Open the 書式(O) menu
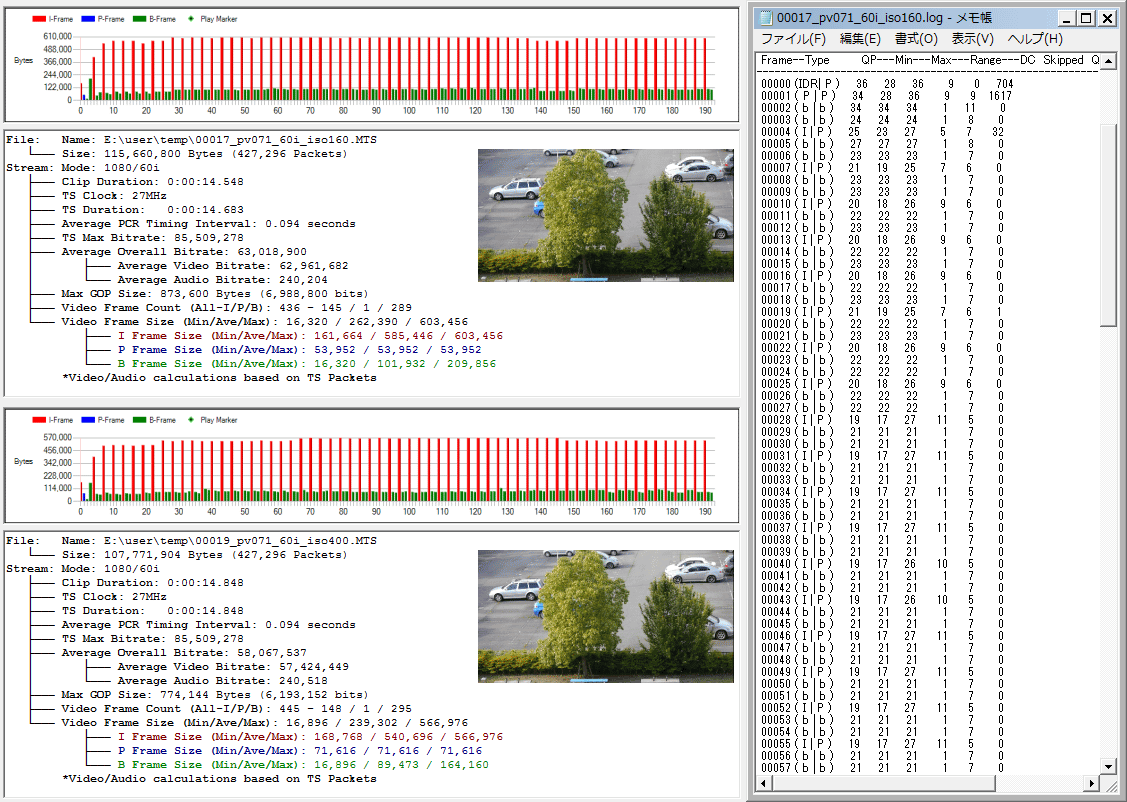Screen dimensions: 1127x802 coord(916,39)
